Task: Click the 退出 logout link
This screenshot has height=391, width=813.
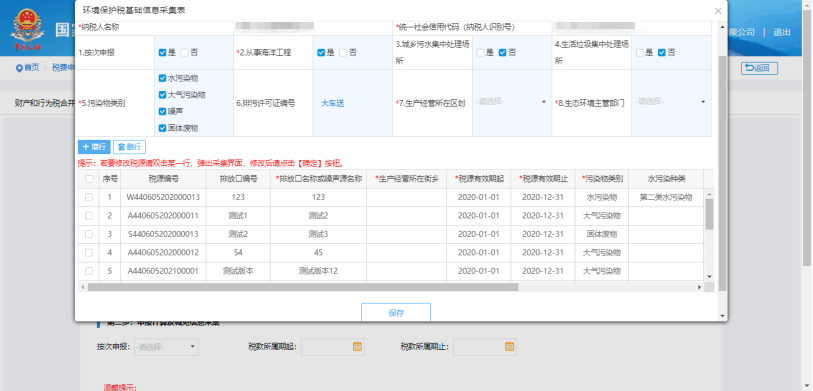Action: 782,32
